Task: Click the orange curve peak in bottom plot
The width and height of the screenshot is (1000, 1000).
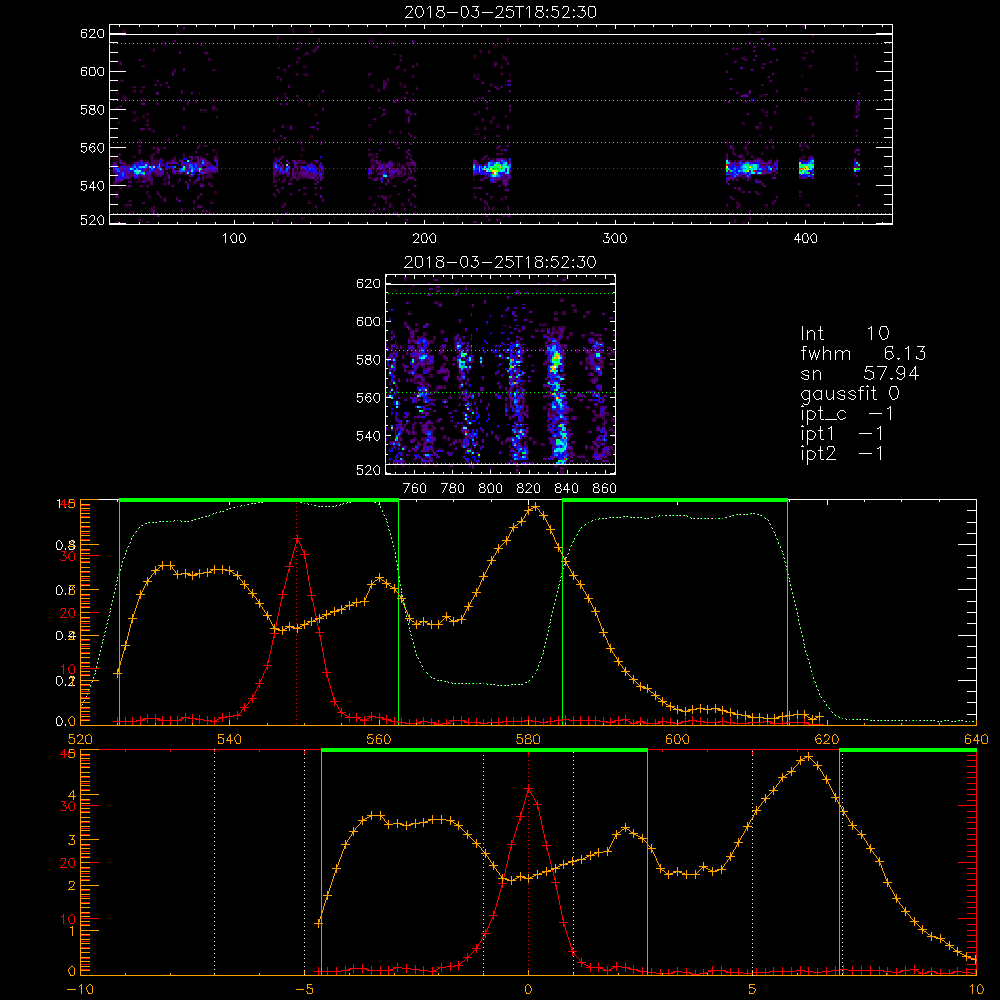Action: pos(809,757)
